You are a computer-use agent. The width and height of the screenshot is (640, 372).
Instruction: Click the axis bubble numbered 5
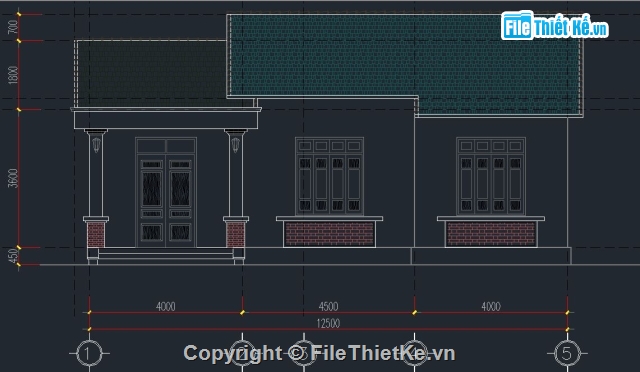pos(567,353)
